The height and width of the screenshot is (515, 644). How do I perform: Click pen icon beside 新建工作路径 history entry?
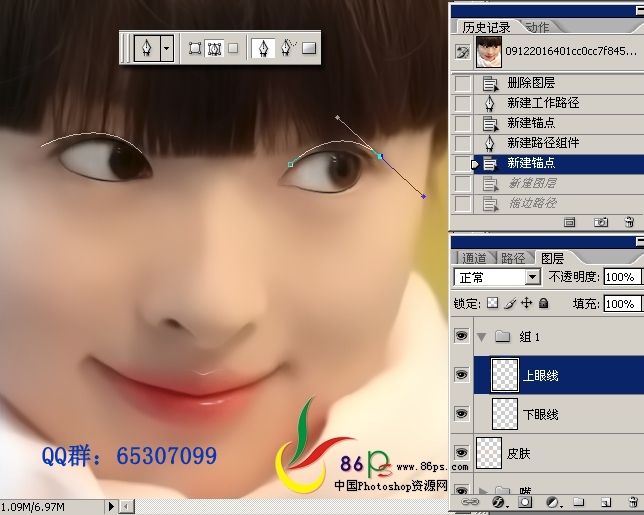pos(489,103)
